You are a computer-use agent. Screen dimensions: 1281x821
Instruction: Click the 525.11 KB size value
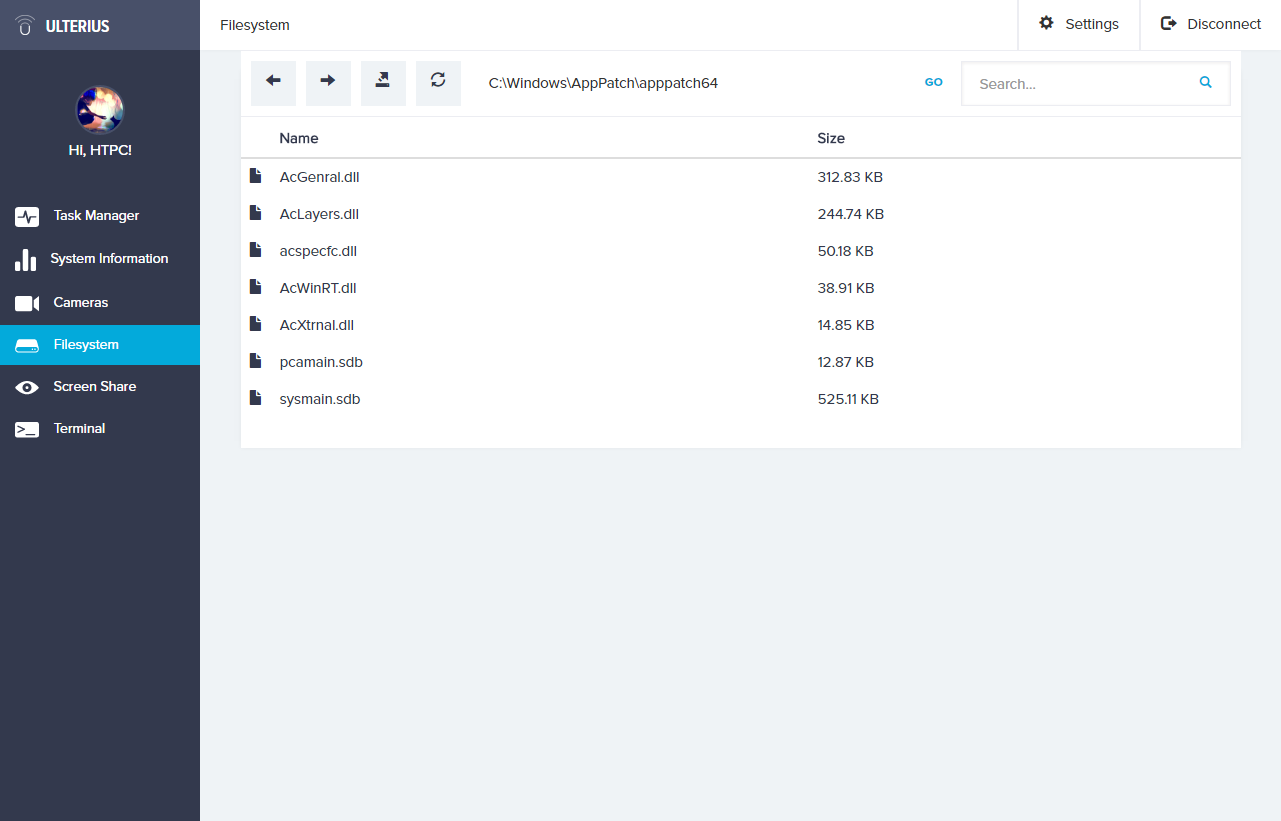coord(848,399)
